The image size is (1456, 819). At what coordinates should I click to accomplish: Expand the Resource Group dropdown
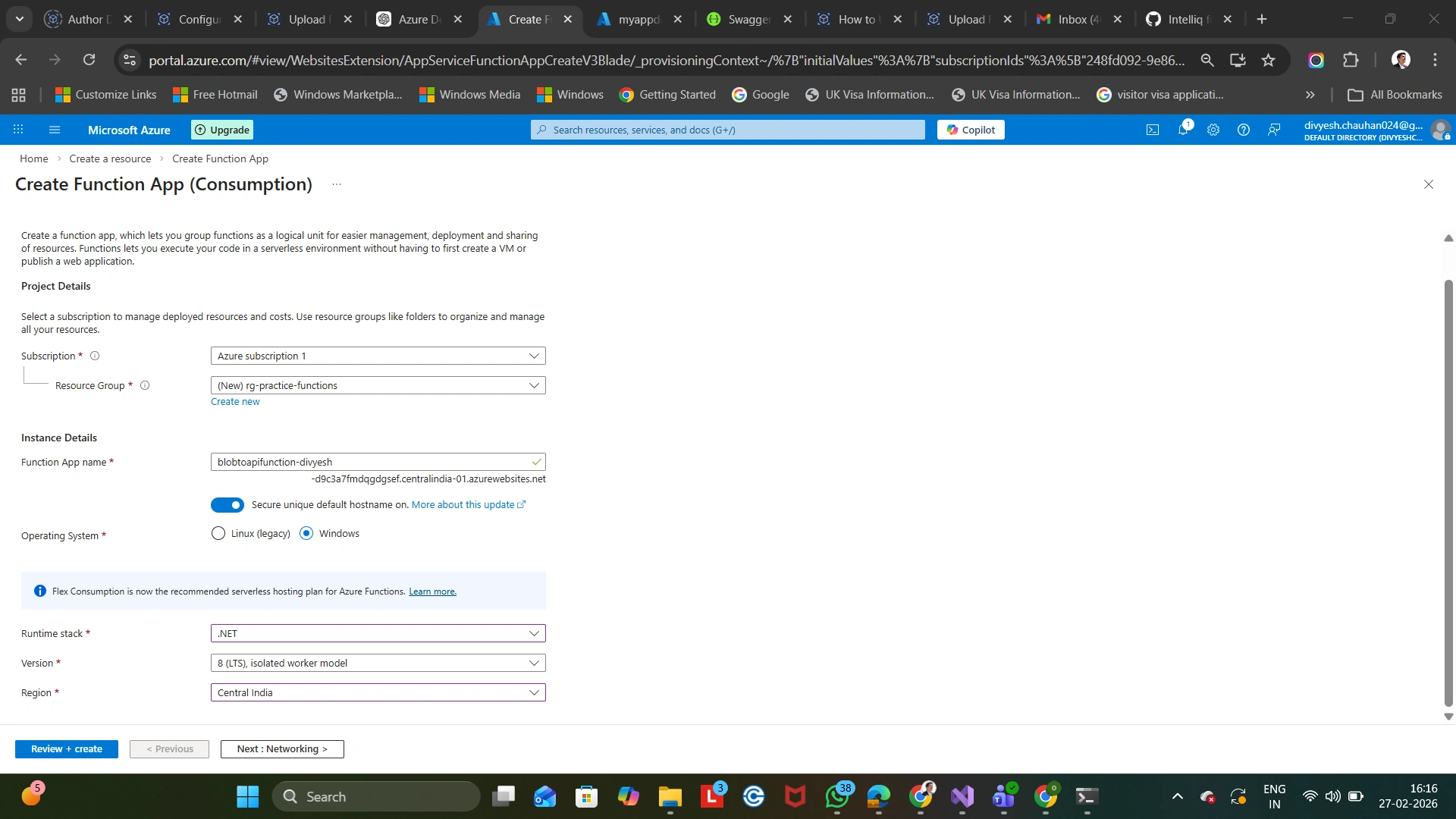tap(378, 385)
